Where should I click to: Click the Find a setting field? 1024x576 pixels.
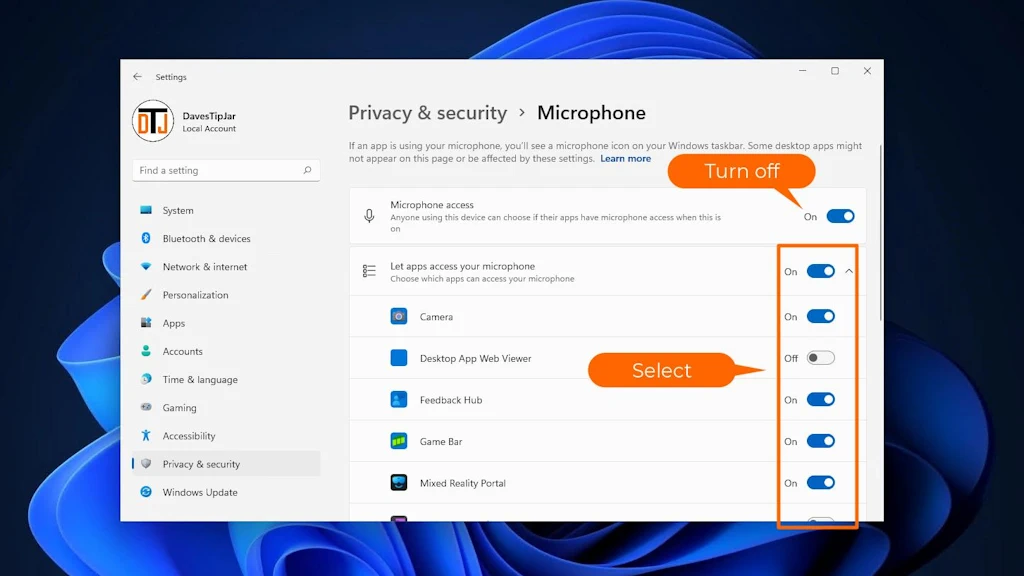point(226,170)
